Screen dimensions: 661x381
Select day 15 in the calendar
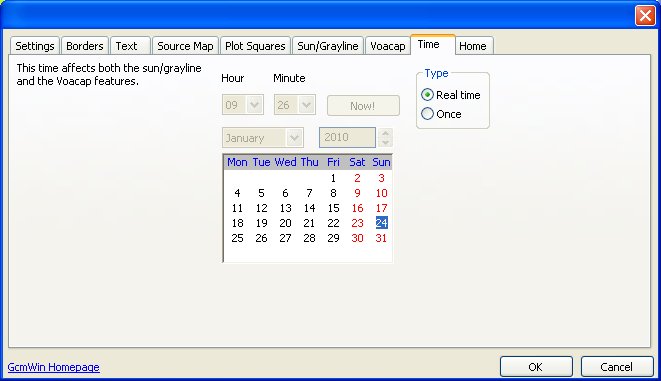click(x=333, y=208)
